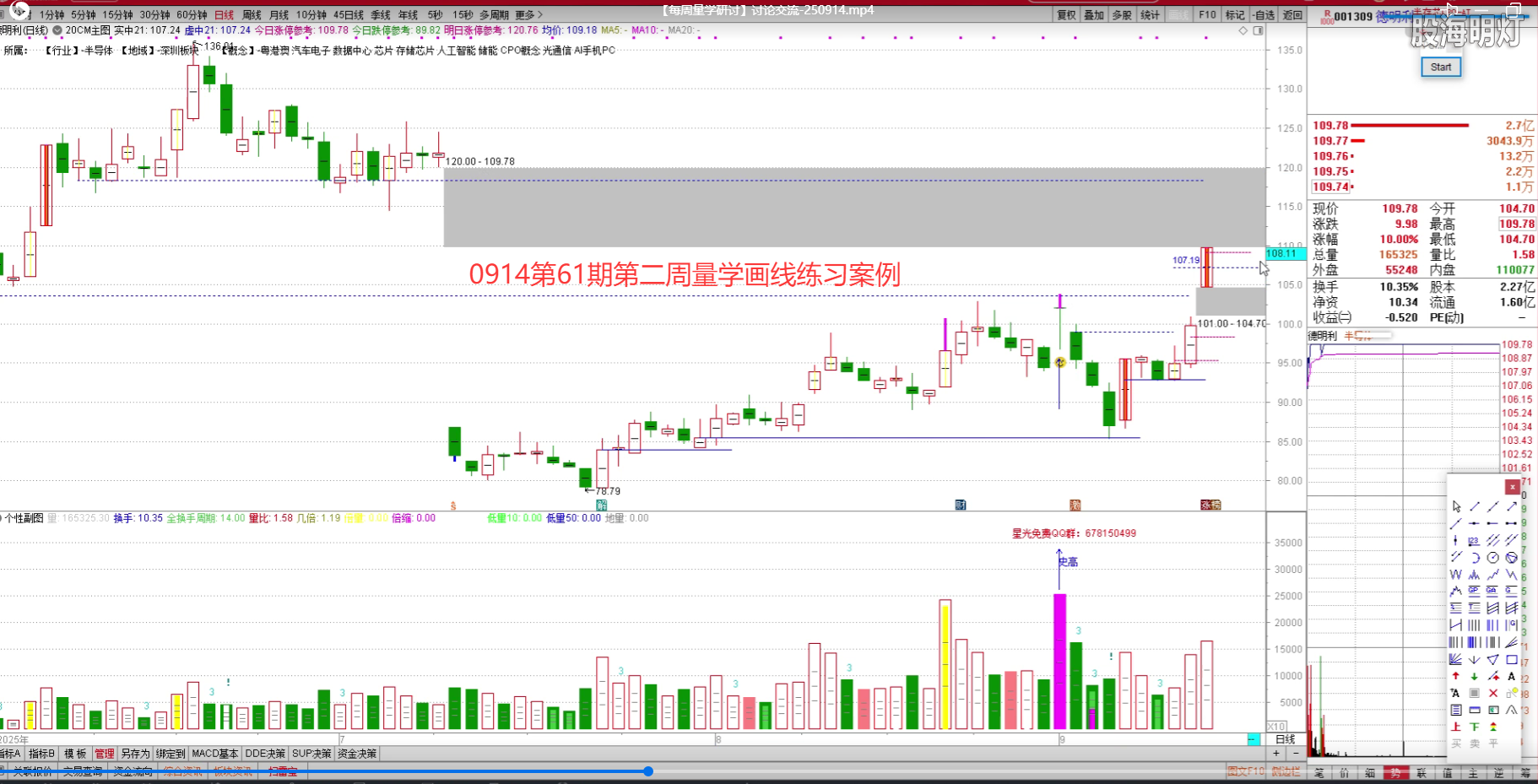
Task: Toggle the 标记 mark option
Action: click(x=1235, y=15)
